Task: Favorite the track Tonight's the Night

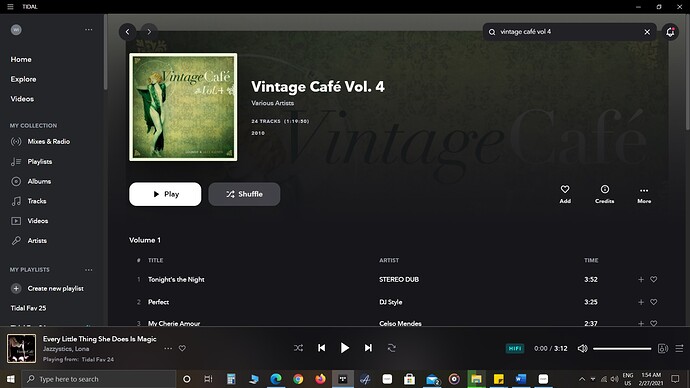Action: tap(653, 279)
